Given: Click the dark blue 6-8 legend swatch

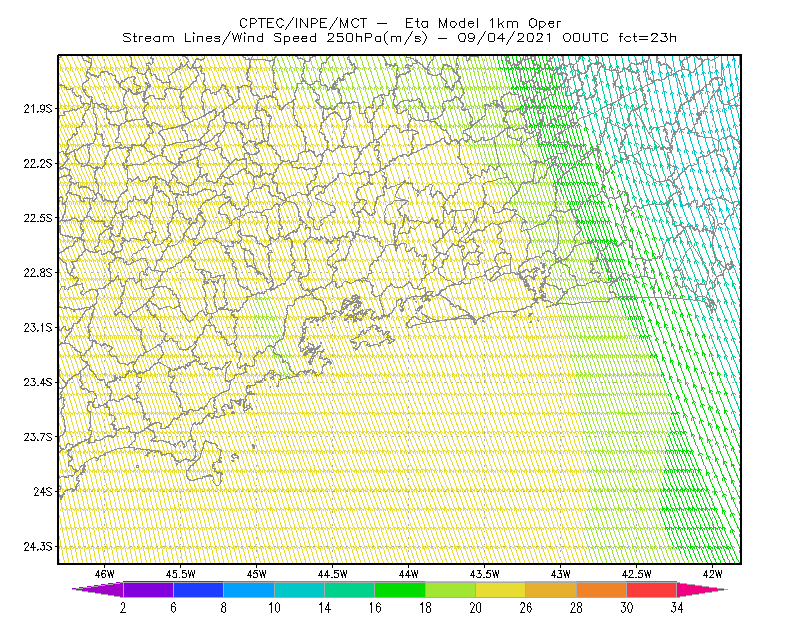Looking at the screenshot, I should coord(198,589).
